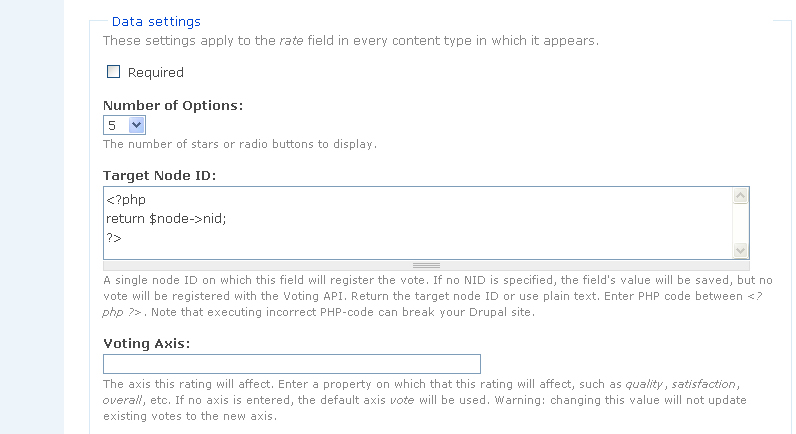Place cursor on the <?php line
The width and height of the screenshot is (796, 434).
tap(127, 199)
